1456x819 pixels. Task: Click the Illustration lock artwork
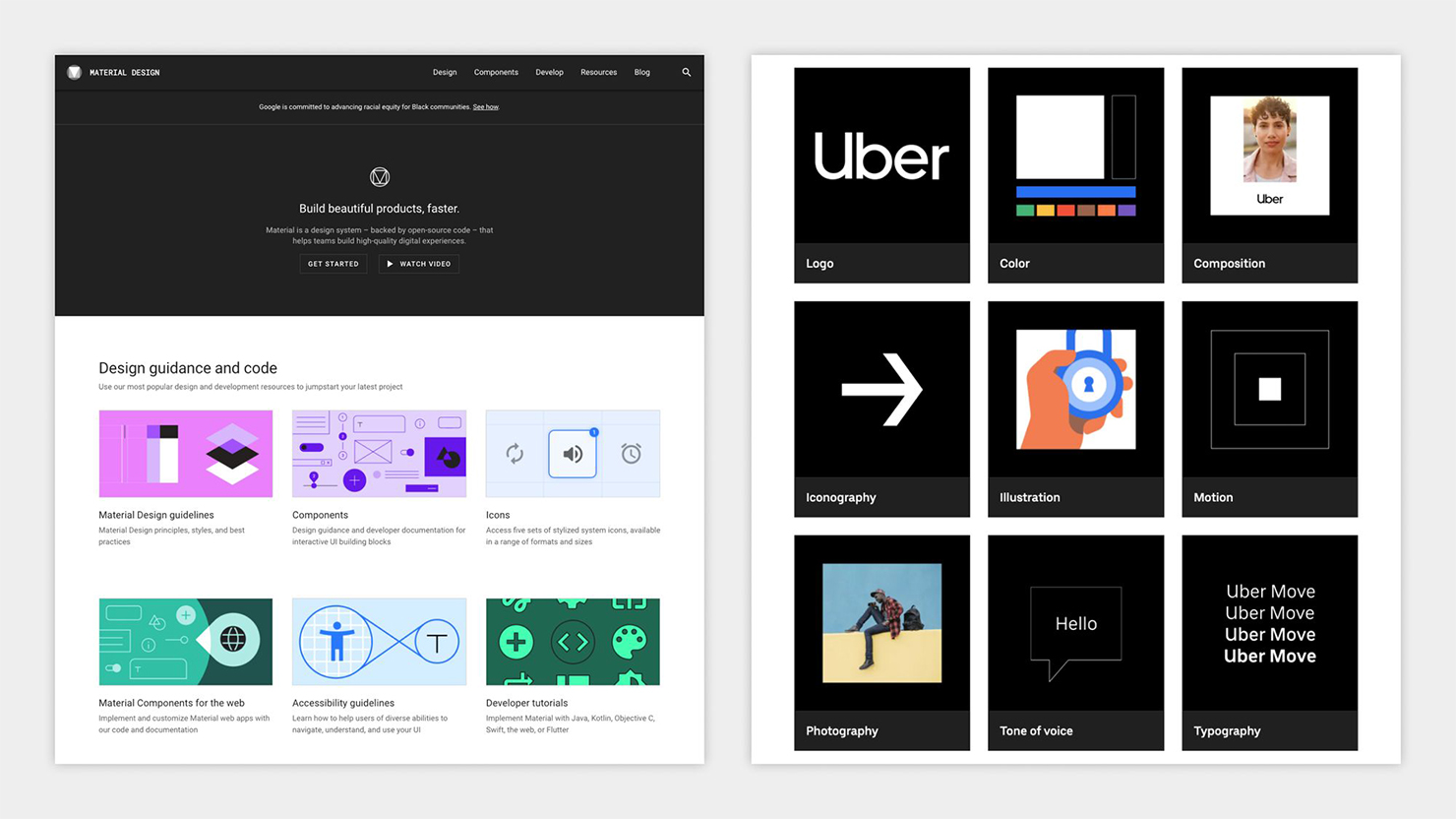click(1075, 389)
